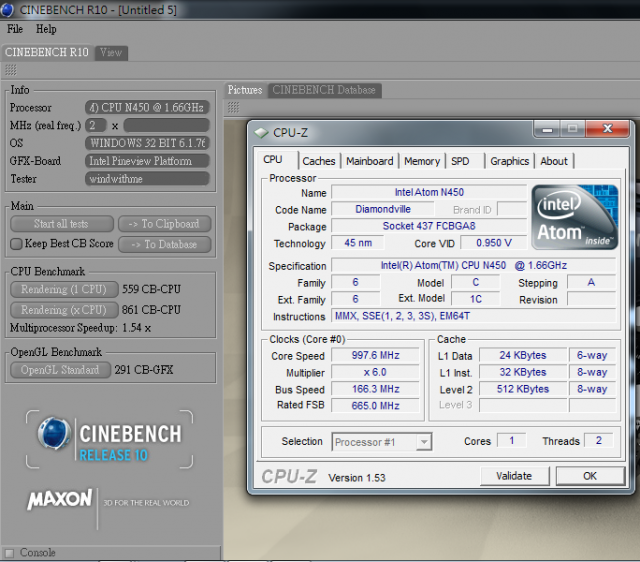Screen dimensions: 640x562
Task: Expand the Processor #1 selection dropdown
Action: click(x=424, y=442)
